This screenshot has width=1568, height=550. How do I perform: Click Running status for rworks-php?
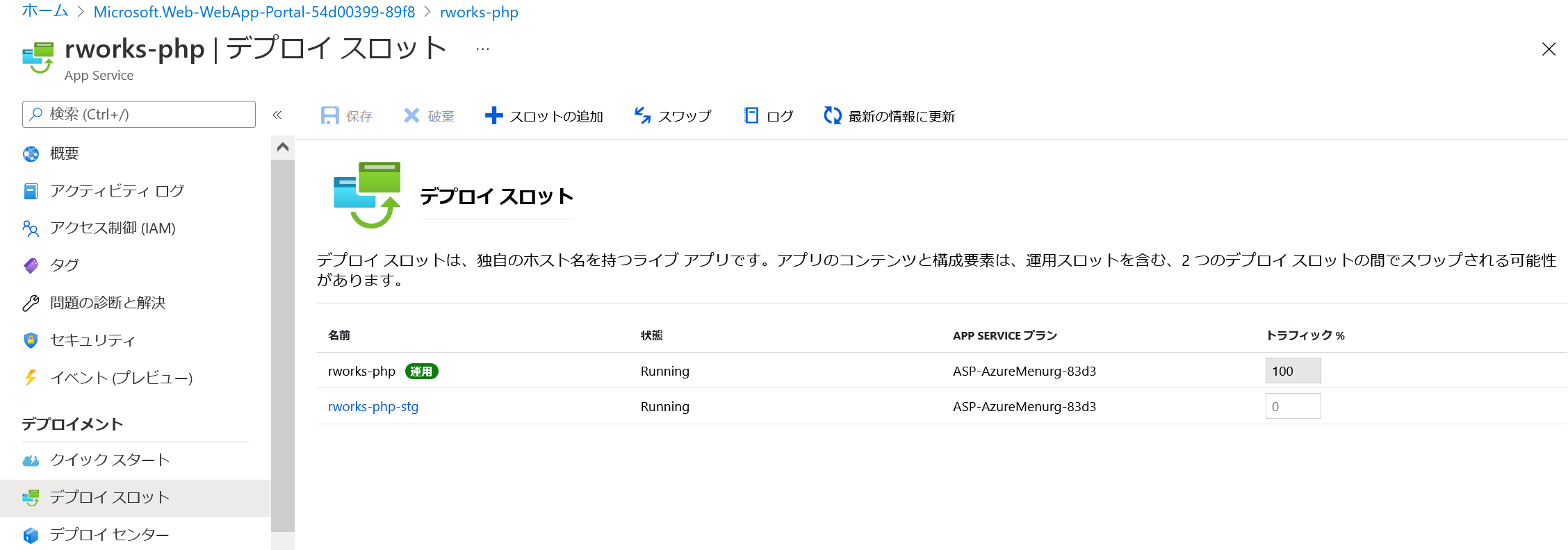(665, 371)
